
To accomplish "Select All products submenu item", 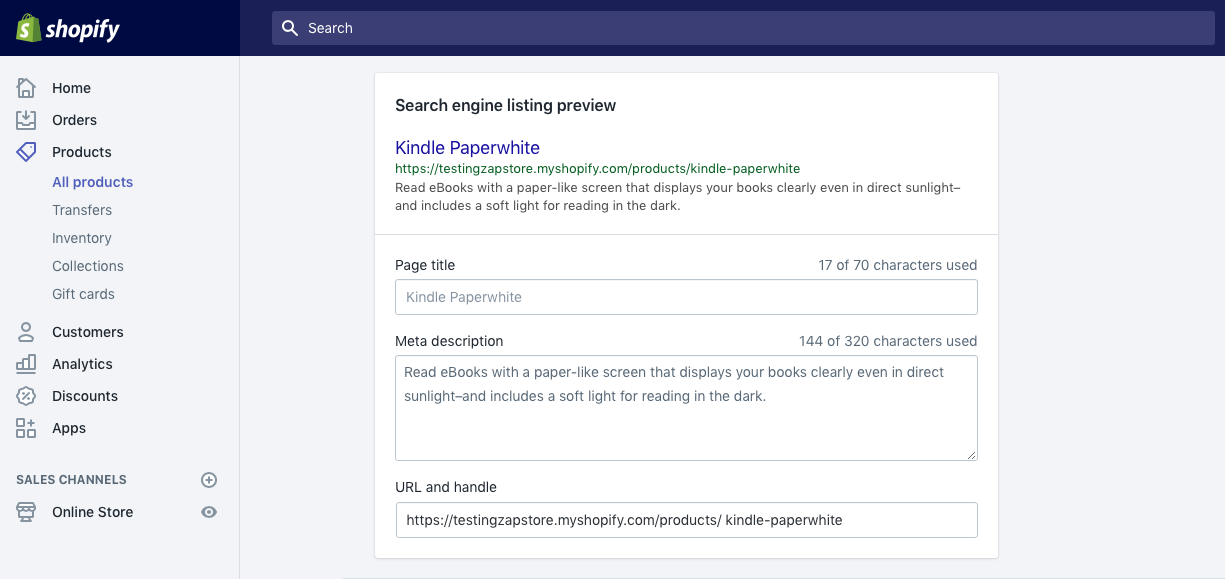I will [92, 182].
